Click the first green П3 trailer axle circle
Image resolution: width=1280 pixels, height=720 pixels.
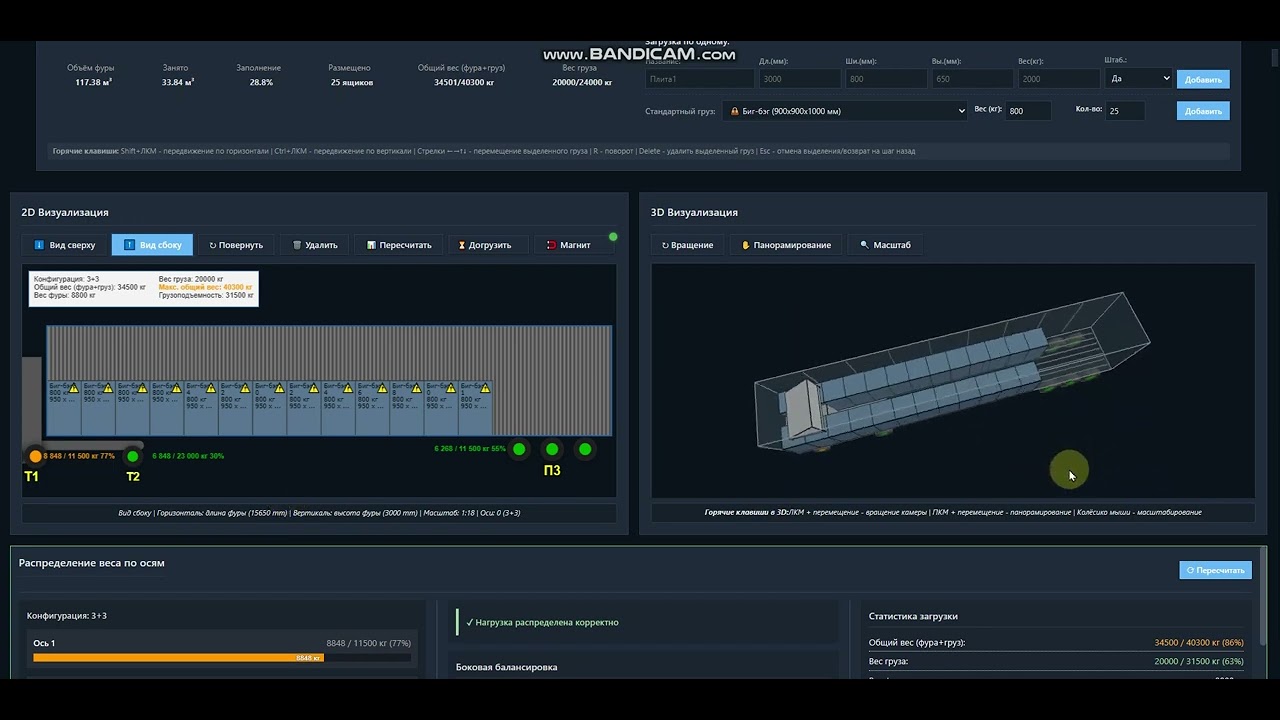(x=518, y=449)
